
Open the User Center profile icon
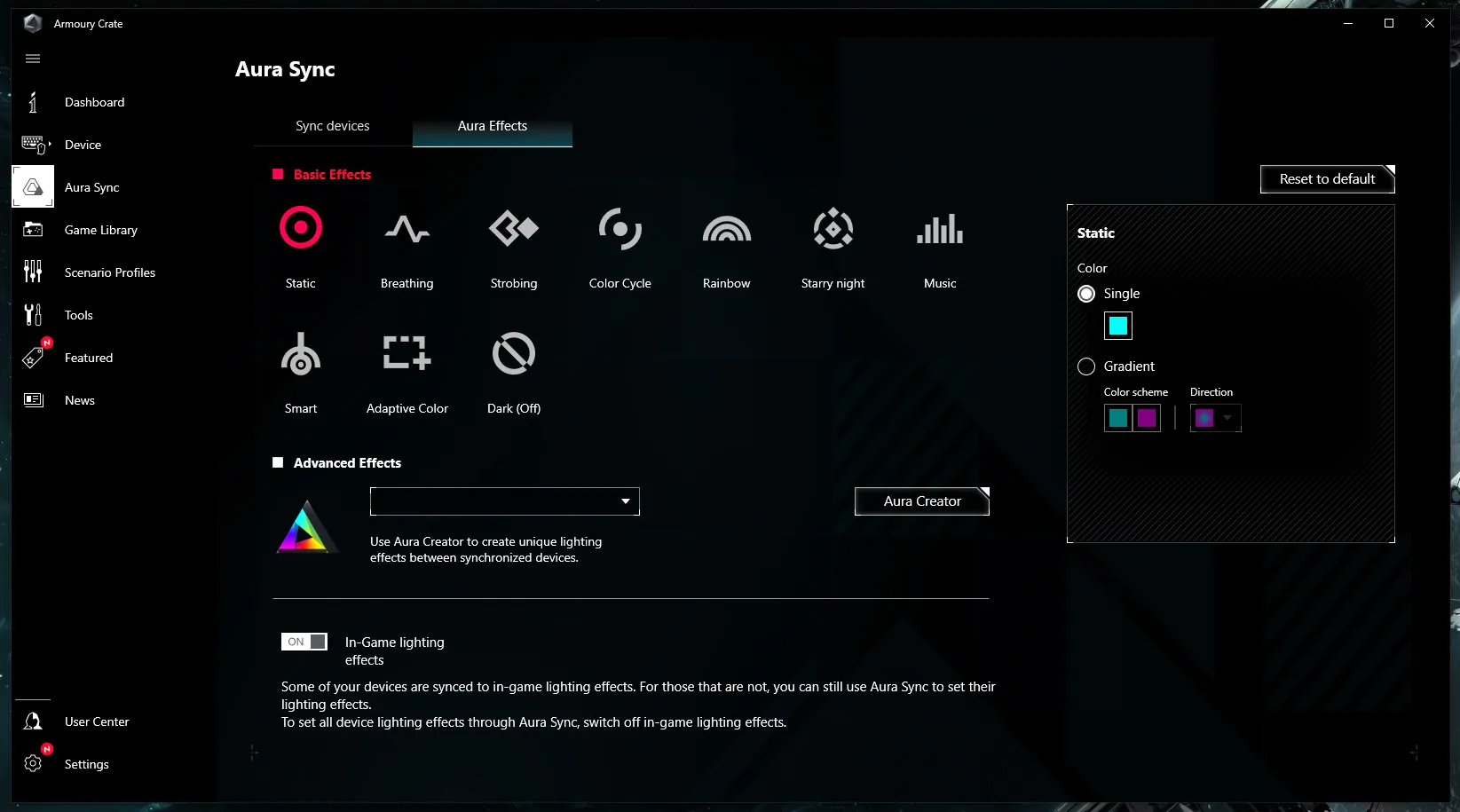[x=33, y=721]
